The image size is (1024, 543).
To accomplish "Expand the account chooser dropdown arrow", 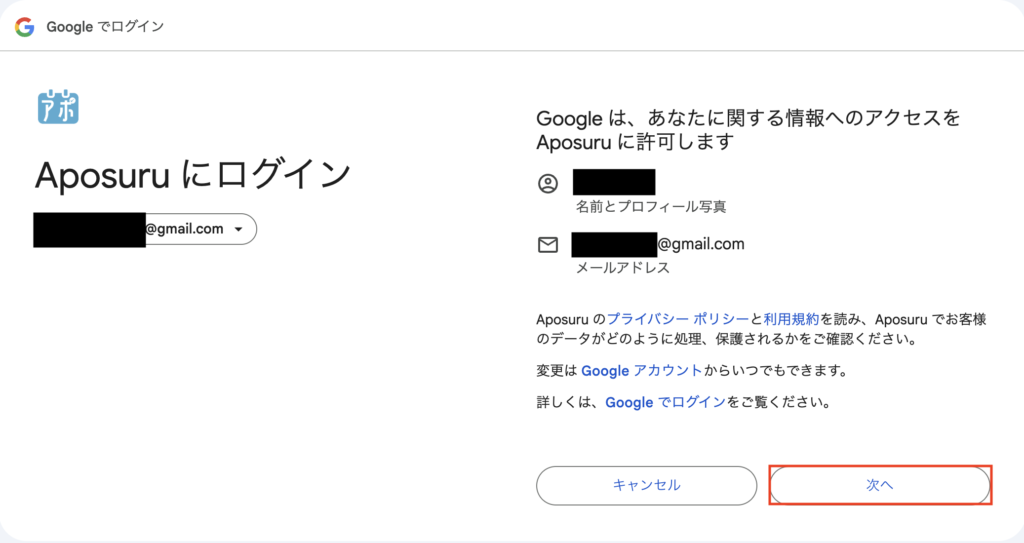I will click(238, 229).
